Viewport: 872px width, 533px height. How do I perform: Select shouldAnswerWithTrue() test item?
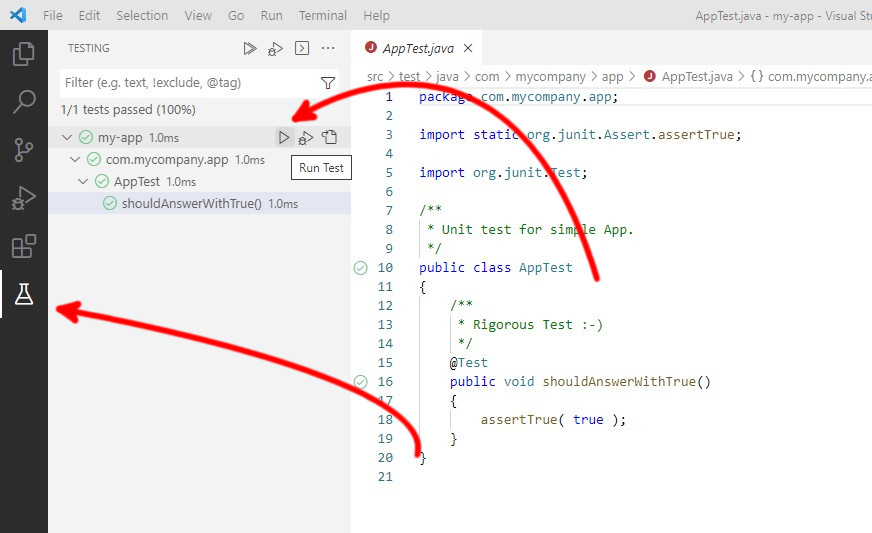[x=191, y=204]
